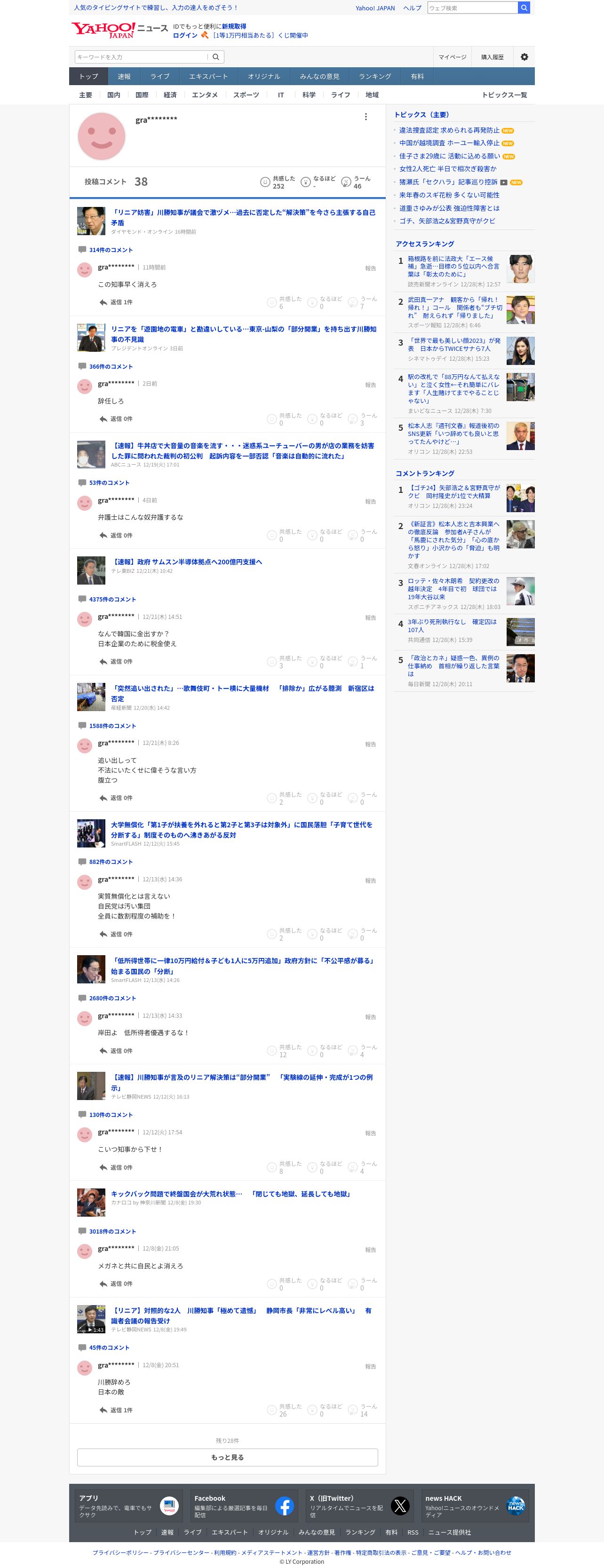Click 共感した icon on '川勝辞めろ' comment
This screenshot has height=1568, width=604.
[271, 1410]
